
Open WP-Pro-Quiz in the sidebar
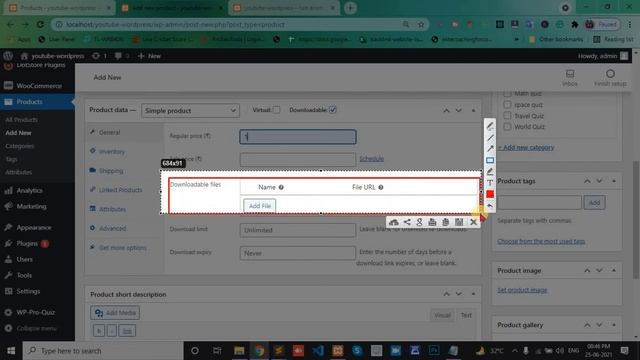coord(37,312)
